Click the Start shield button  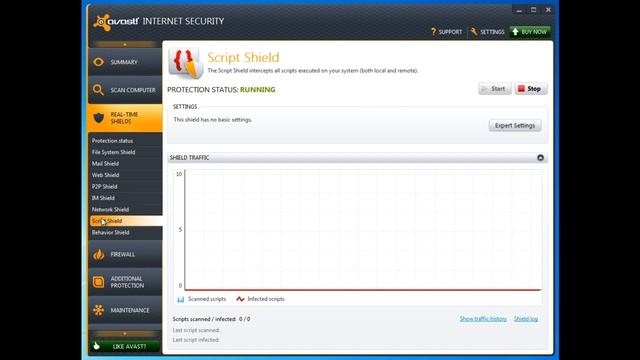[495, 89]
